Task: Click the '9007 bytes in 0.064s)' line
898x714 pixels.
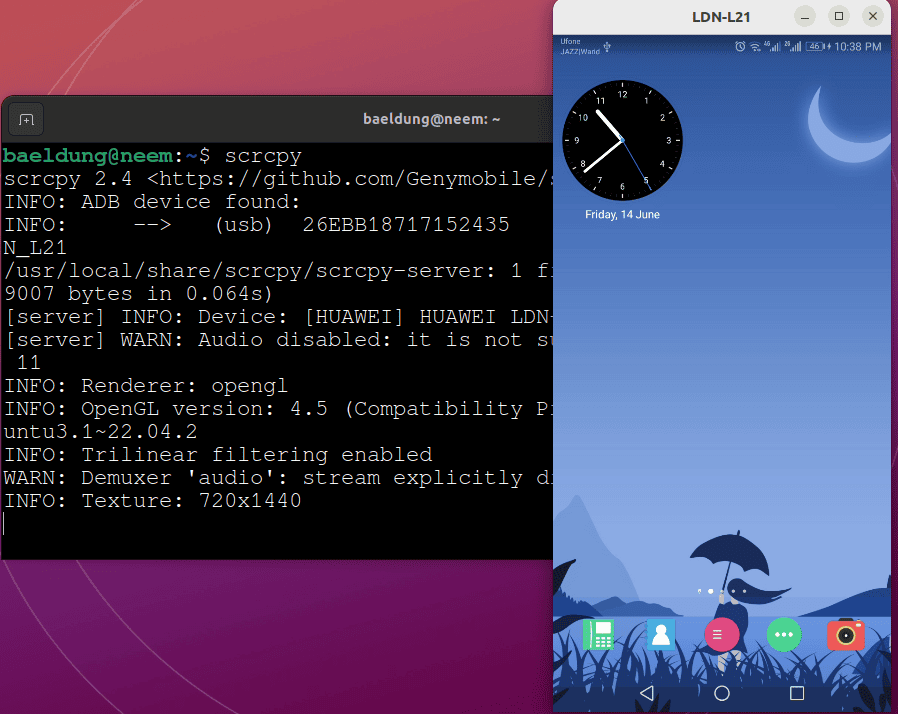Action: coord(138,294)
